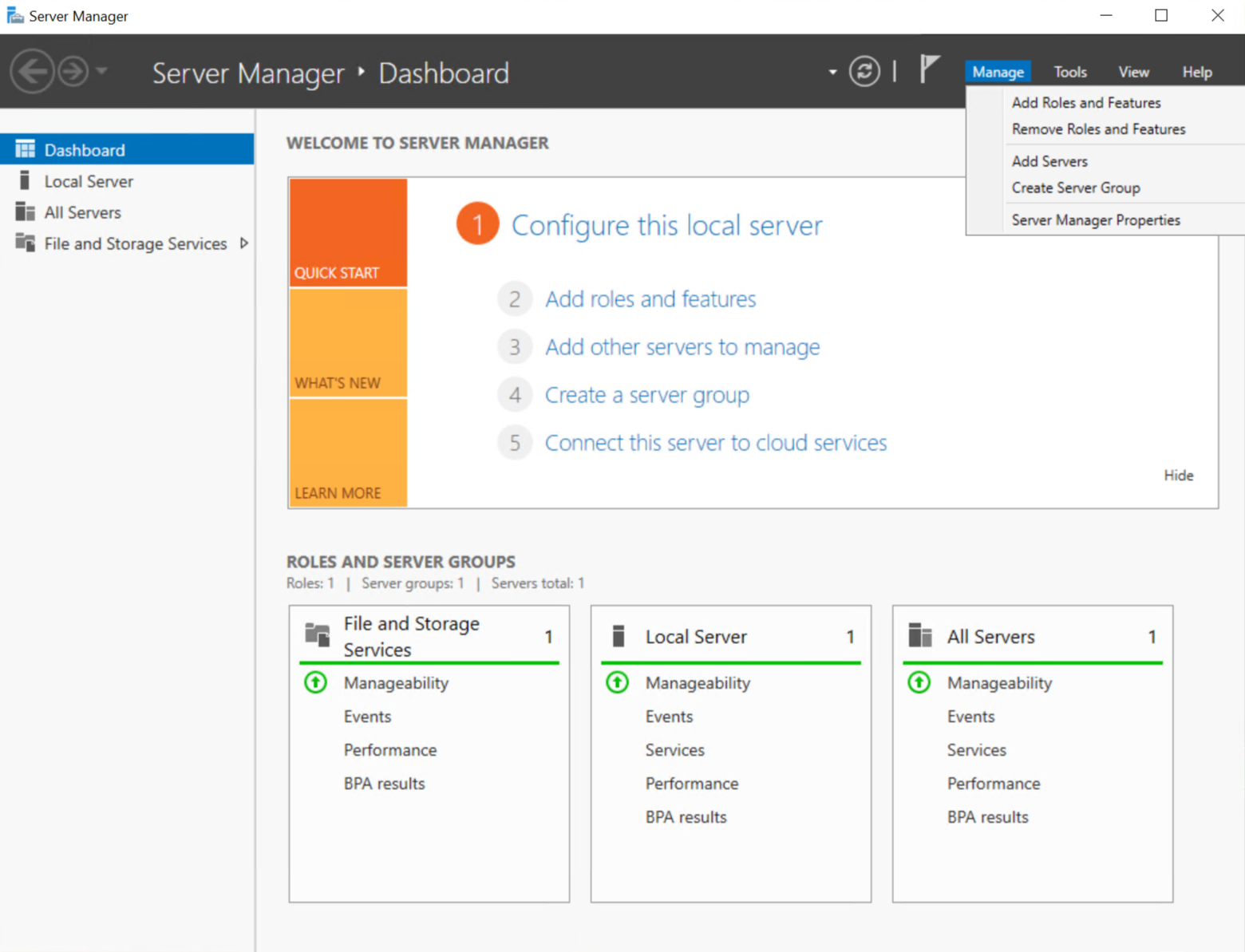Select the LEARN MORE tile
Screen dimensions: 1245x952
[348, 452]
